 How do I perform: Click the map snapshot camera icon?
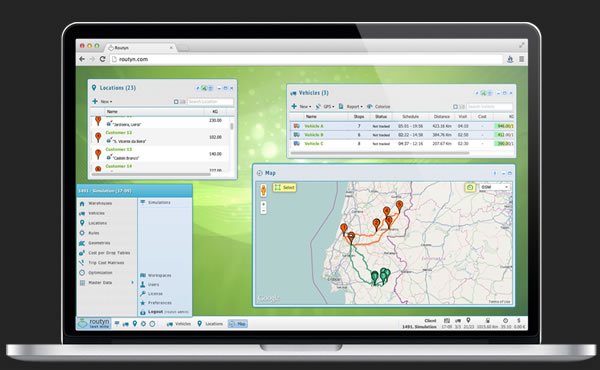[470, 187]
